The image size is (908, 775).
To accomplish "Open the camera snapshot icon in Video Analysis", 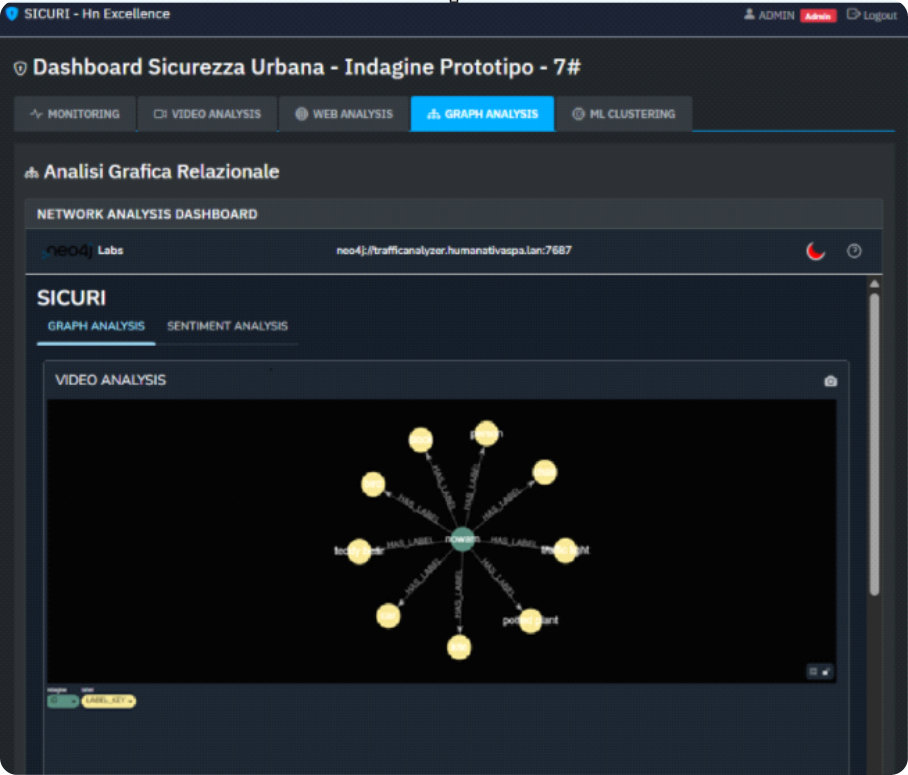I will (829, 382).
